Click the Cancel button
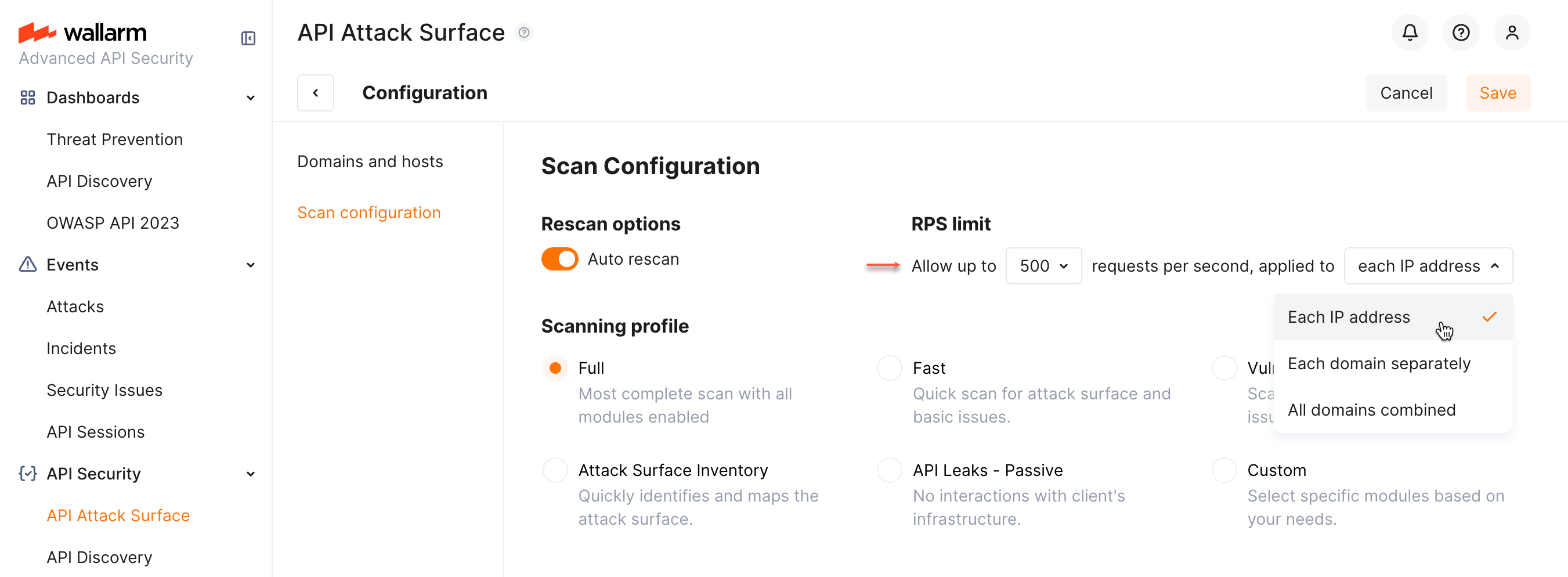Screen dimensions: 1568x577 tap(1406, 92)
